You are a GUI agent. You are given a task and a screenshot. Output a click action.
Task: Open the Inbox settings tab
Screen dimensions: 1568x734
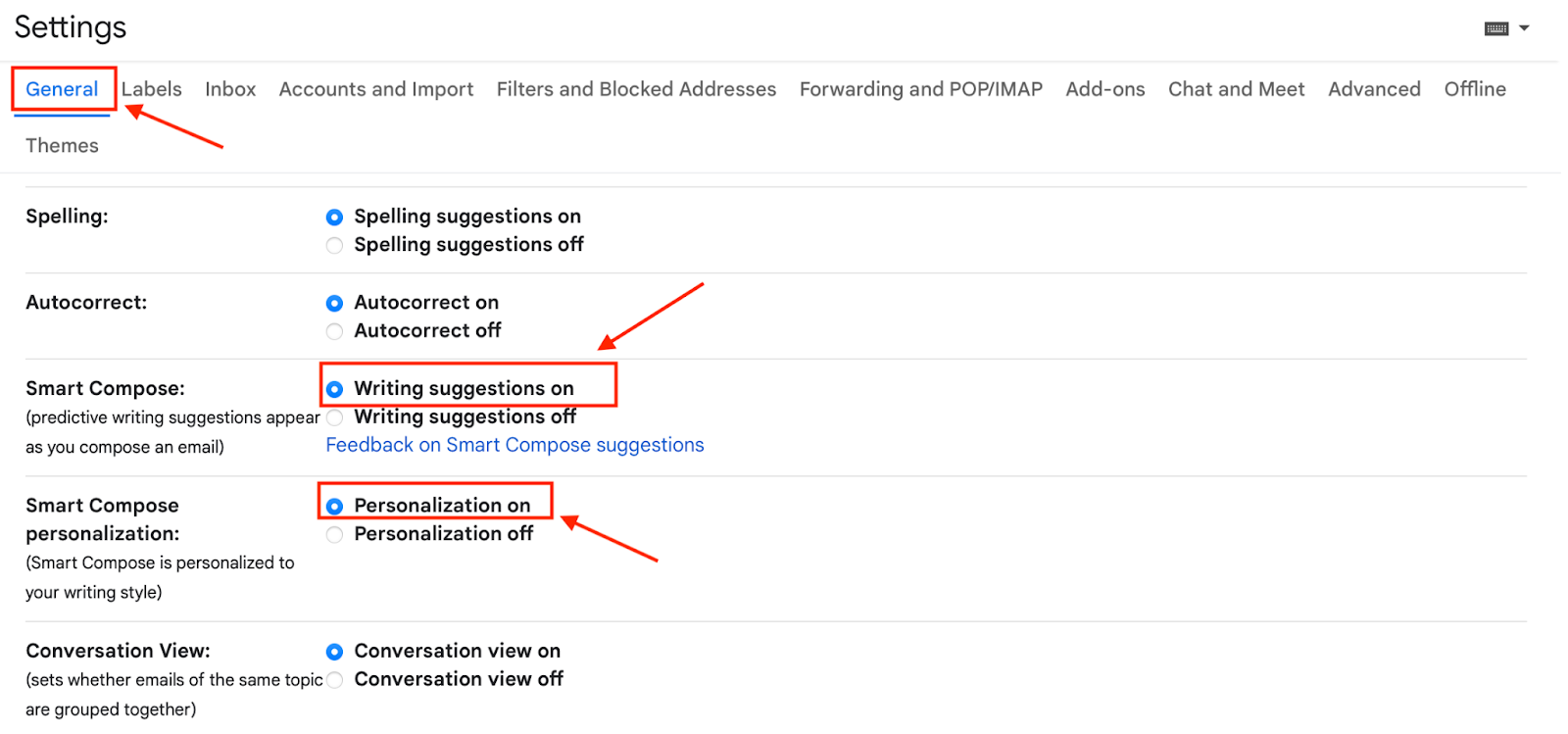(229, 89)
